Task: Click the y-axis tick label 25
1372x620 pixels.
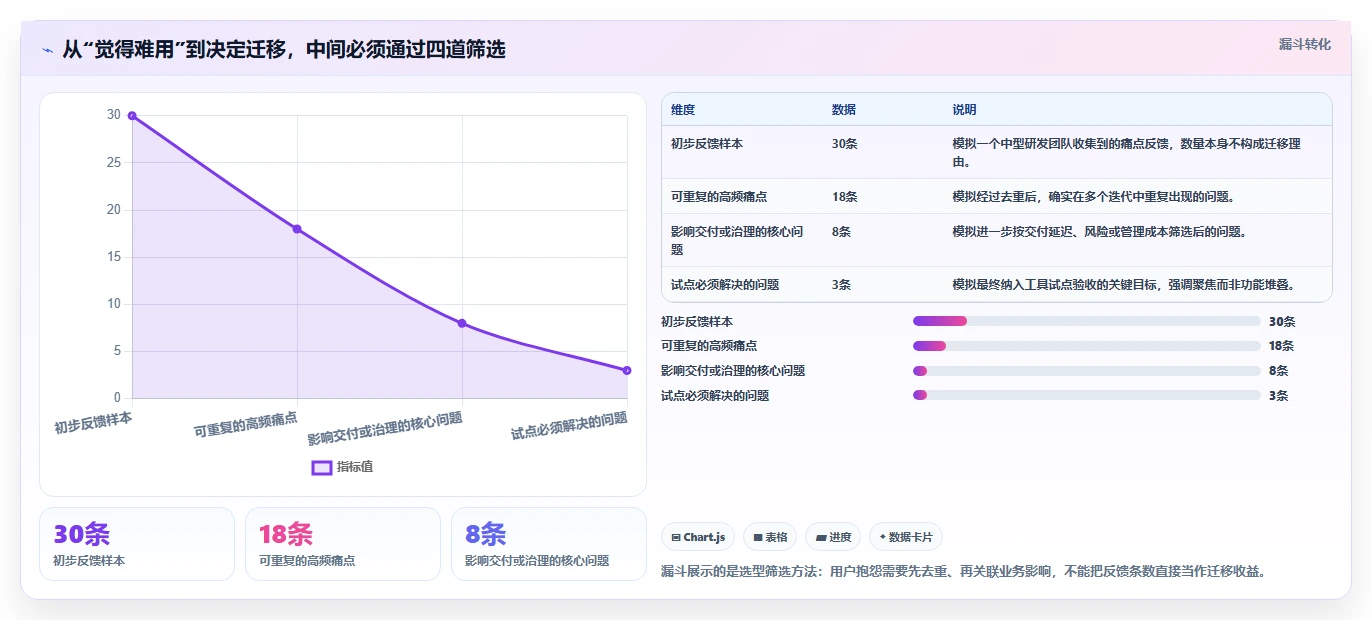Action: [x=114, y=163]
